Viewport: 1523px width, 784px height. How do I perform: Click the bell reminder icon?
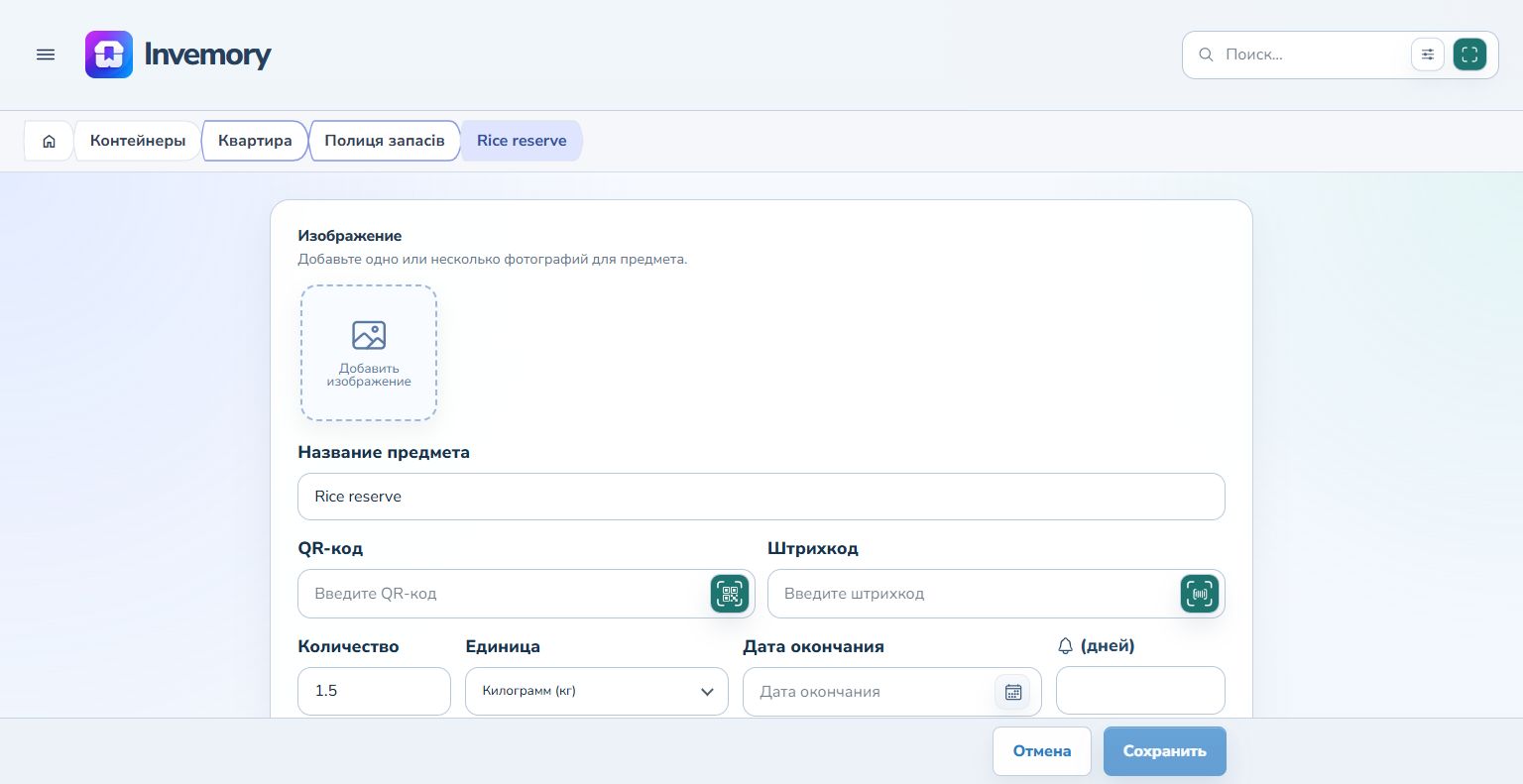pyautogui.click(x=1066, y=646)
